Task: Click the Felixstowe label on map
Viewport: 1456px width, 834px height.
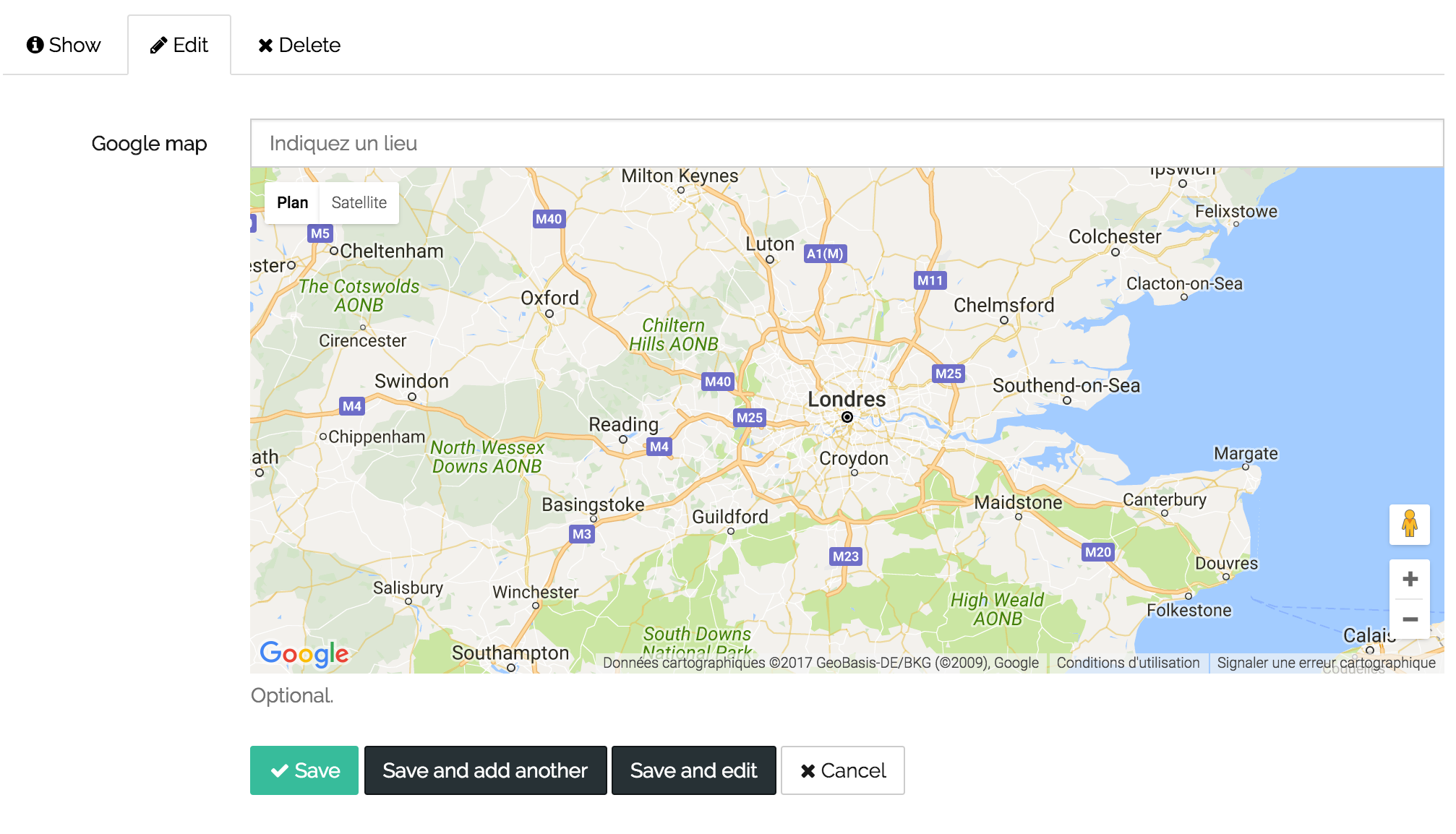Action: (x=1236, y=211)
